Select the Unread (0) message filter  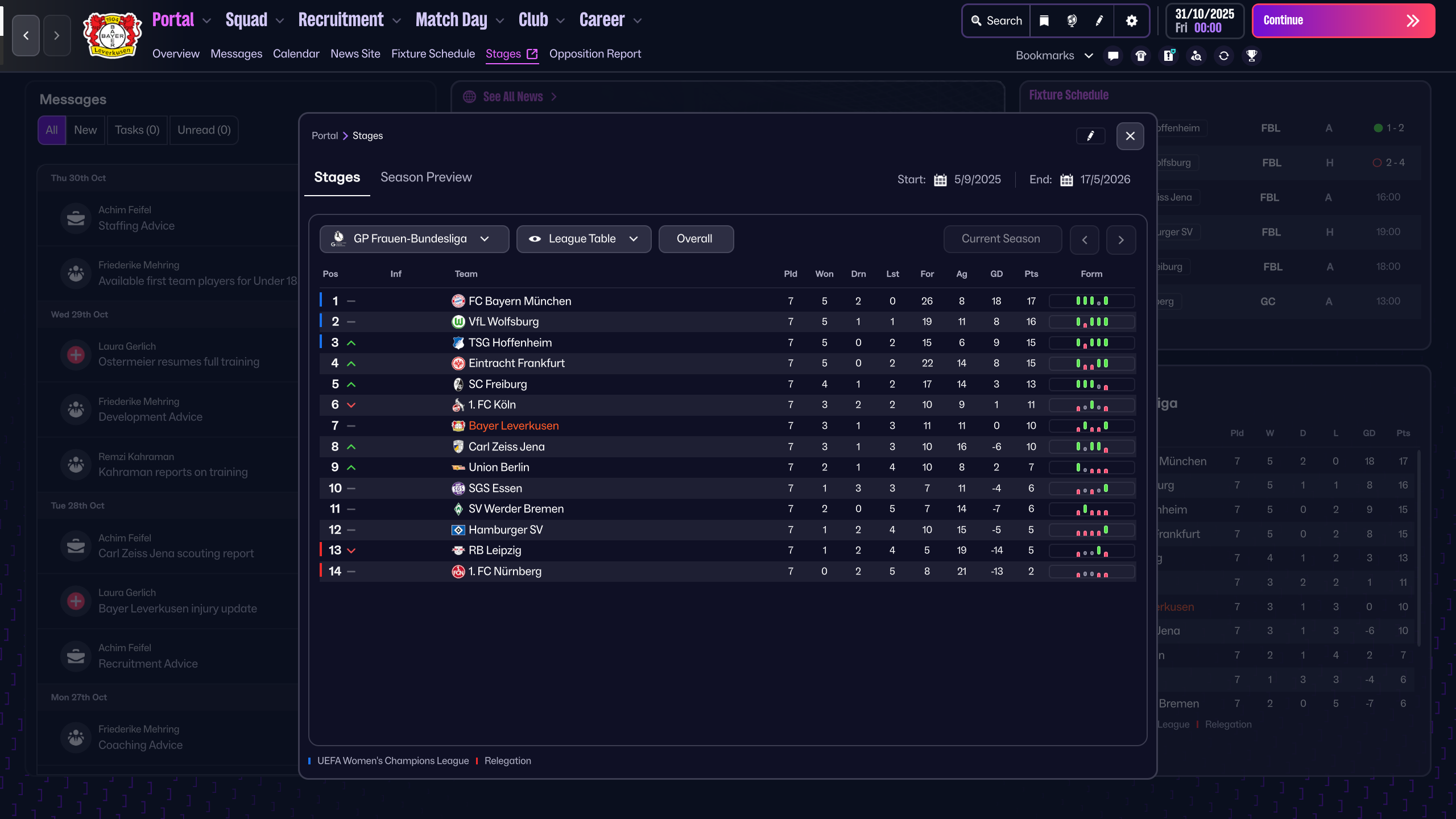tap(204, 130)
